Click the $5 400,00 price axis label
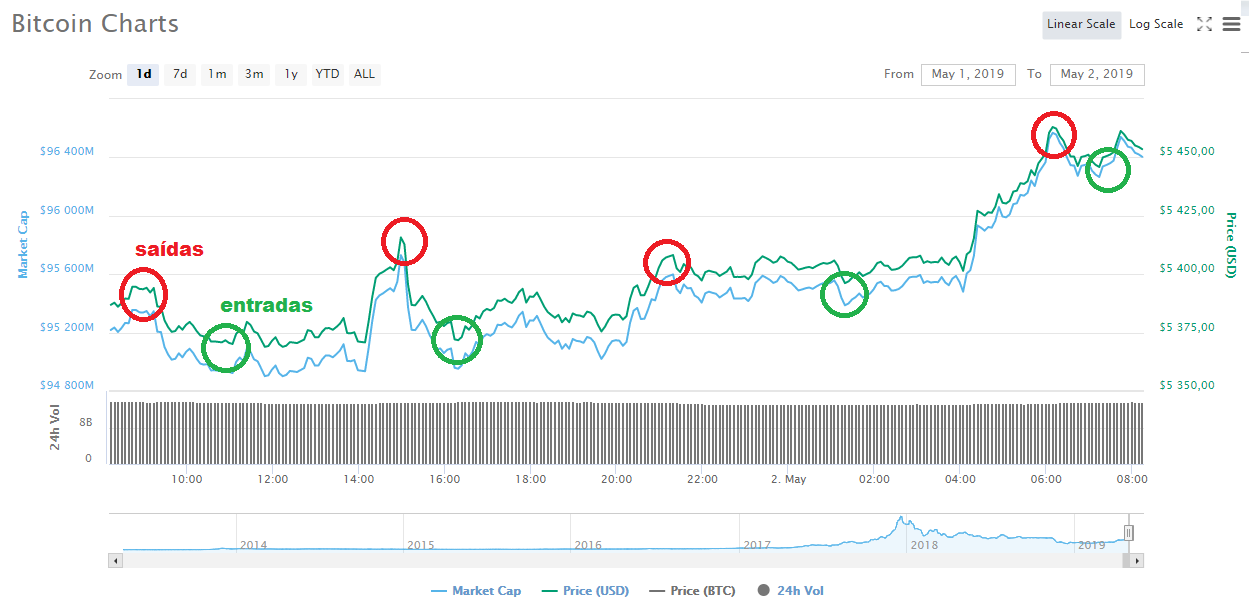 tap(1187, 269)
